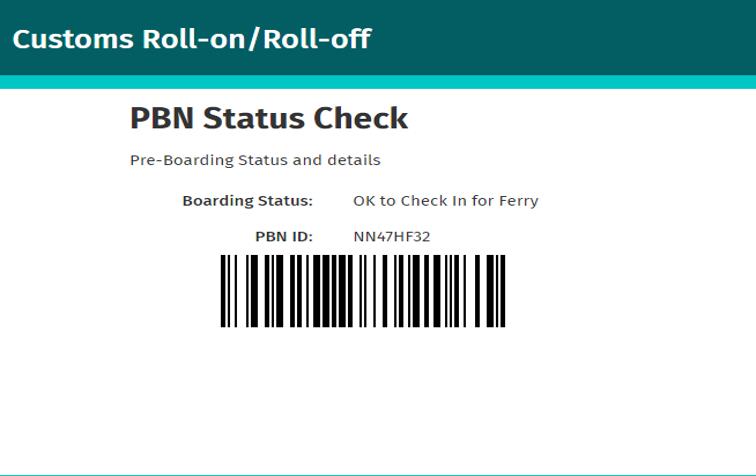Click an empty area of the dark teal header bar
The height and width of the screenshot is (476, 756).
click(564, 38)
